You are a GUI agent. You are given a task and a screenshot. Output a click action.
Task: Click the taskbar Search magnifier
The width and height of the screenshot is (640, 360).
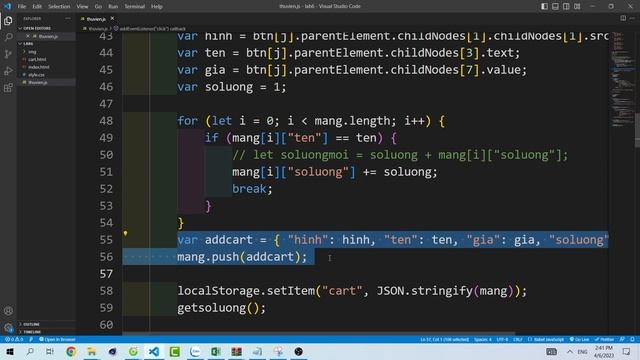pos(30,351)
